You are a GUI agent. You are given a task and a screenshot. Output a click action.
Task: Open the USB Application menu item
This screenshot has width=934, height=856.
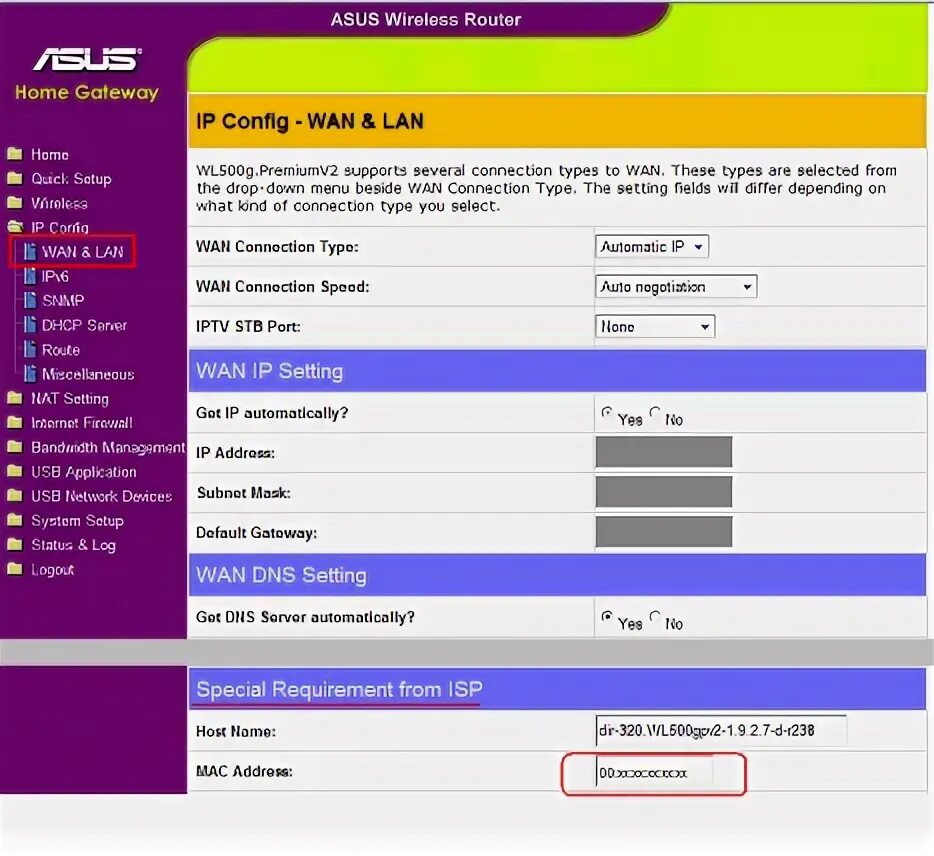point(83,472)
